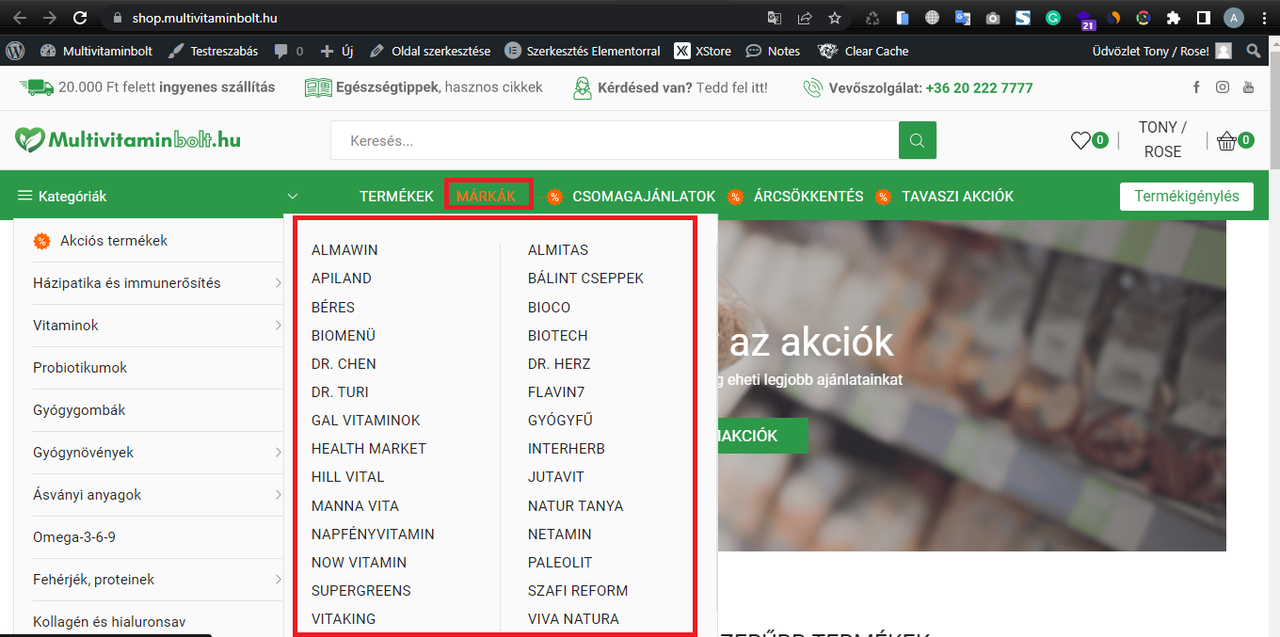Open the Omega-3-6-9 category
This screenshot has height=637, width=1280.
coord(74,537)
